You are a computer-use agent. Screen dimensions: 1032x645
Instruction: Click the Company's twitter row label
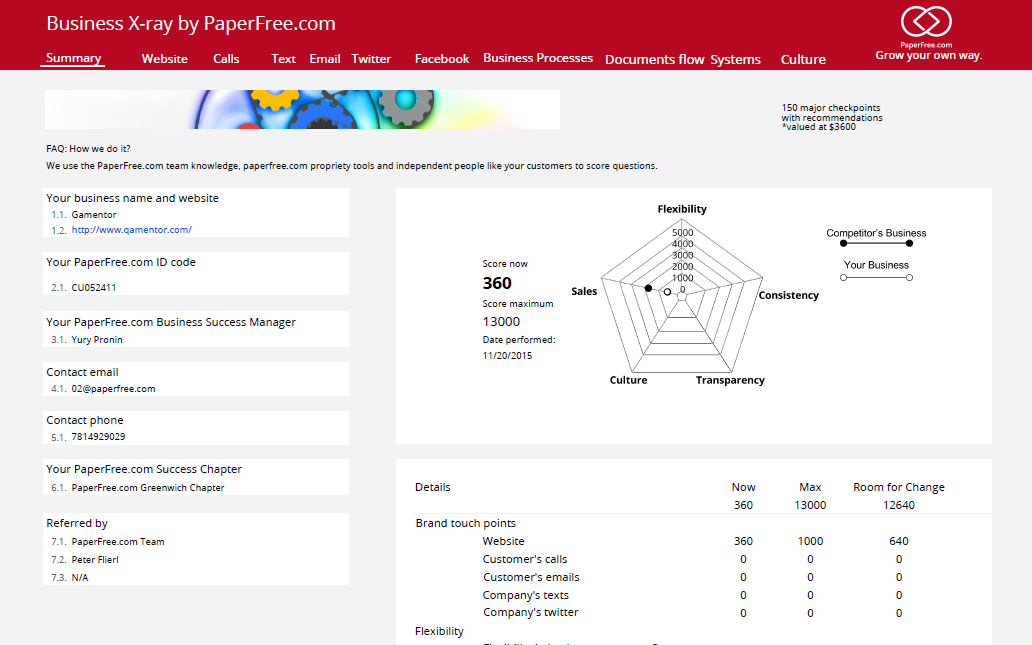[x=530, y=612]
